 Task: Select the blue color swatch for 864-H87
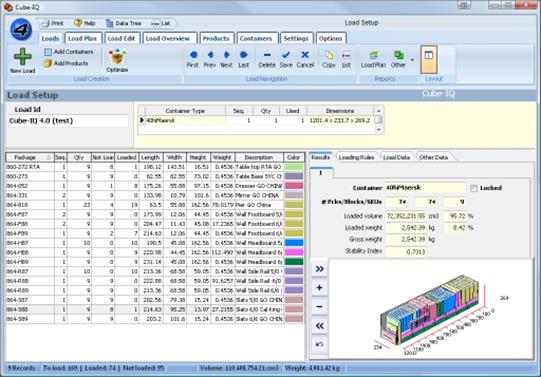pos(294,243)
